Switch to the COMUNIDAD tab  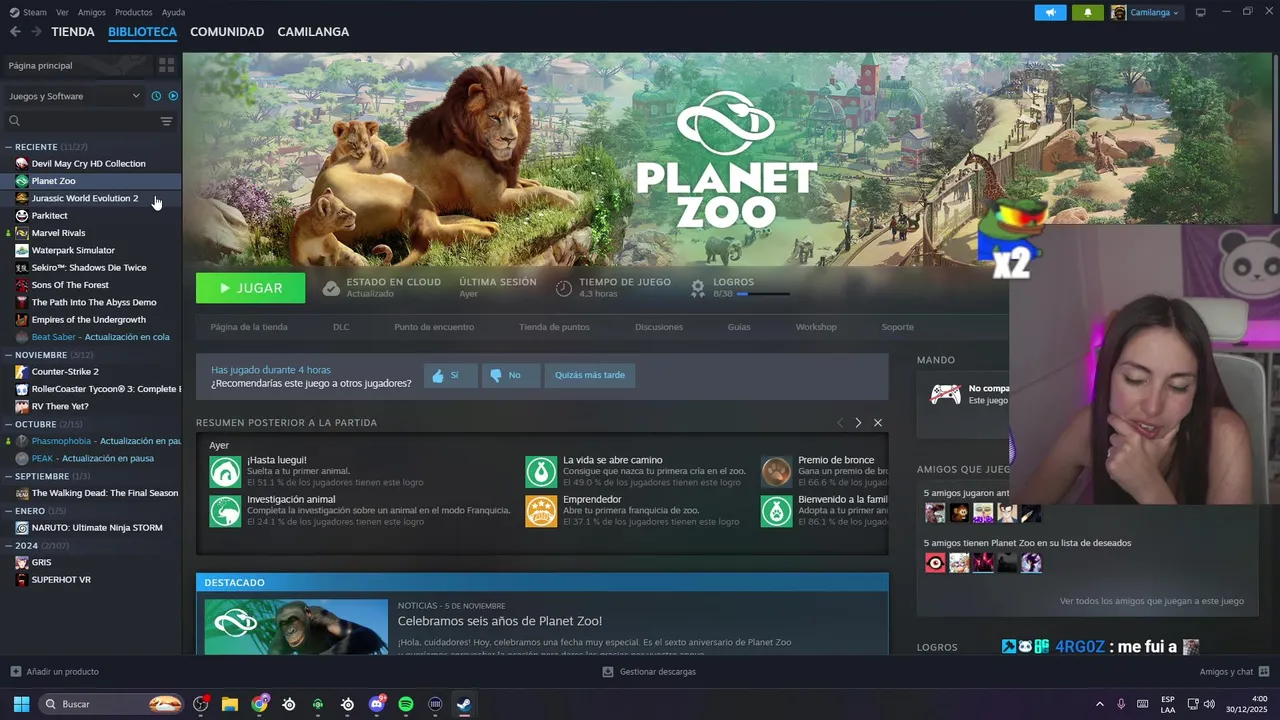227,32
